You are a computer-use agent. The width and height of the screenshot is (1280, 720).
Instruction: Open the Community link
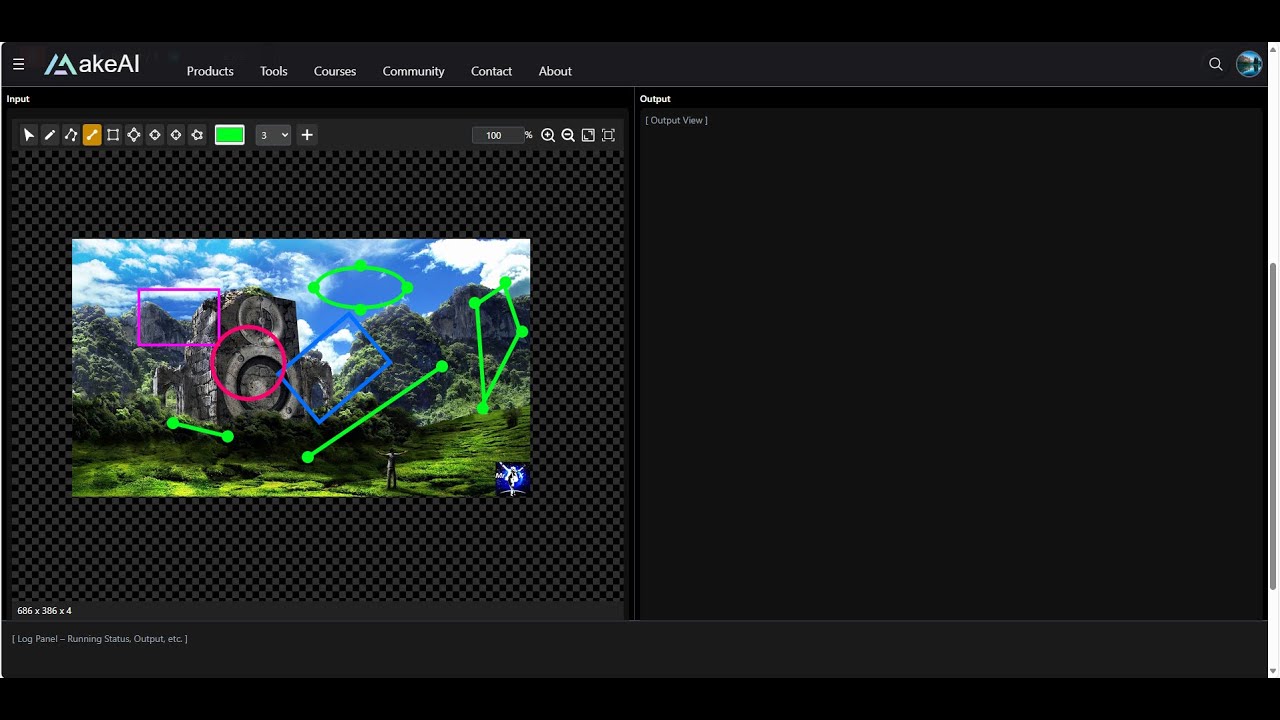pos(413,71)
